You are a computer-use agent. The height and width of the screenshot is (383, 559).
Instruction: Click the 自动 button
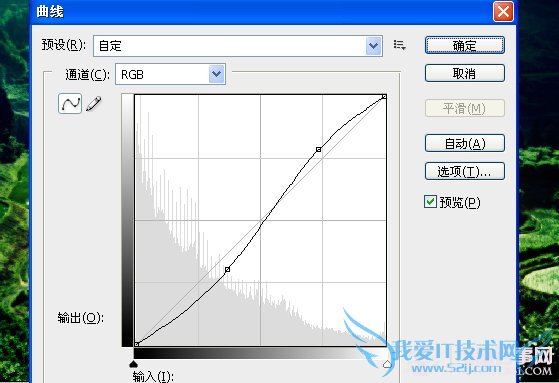[465, 143]
